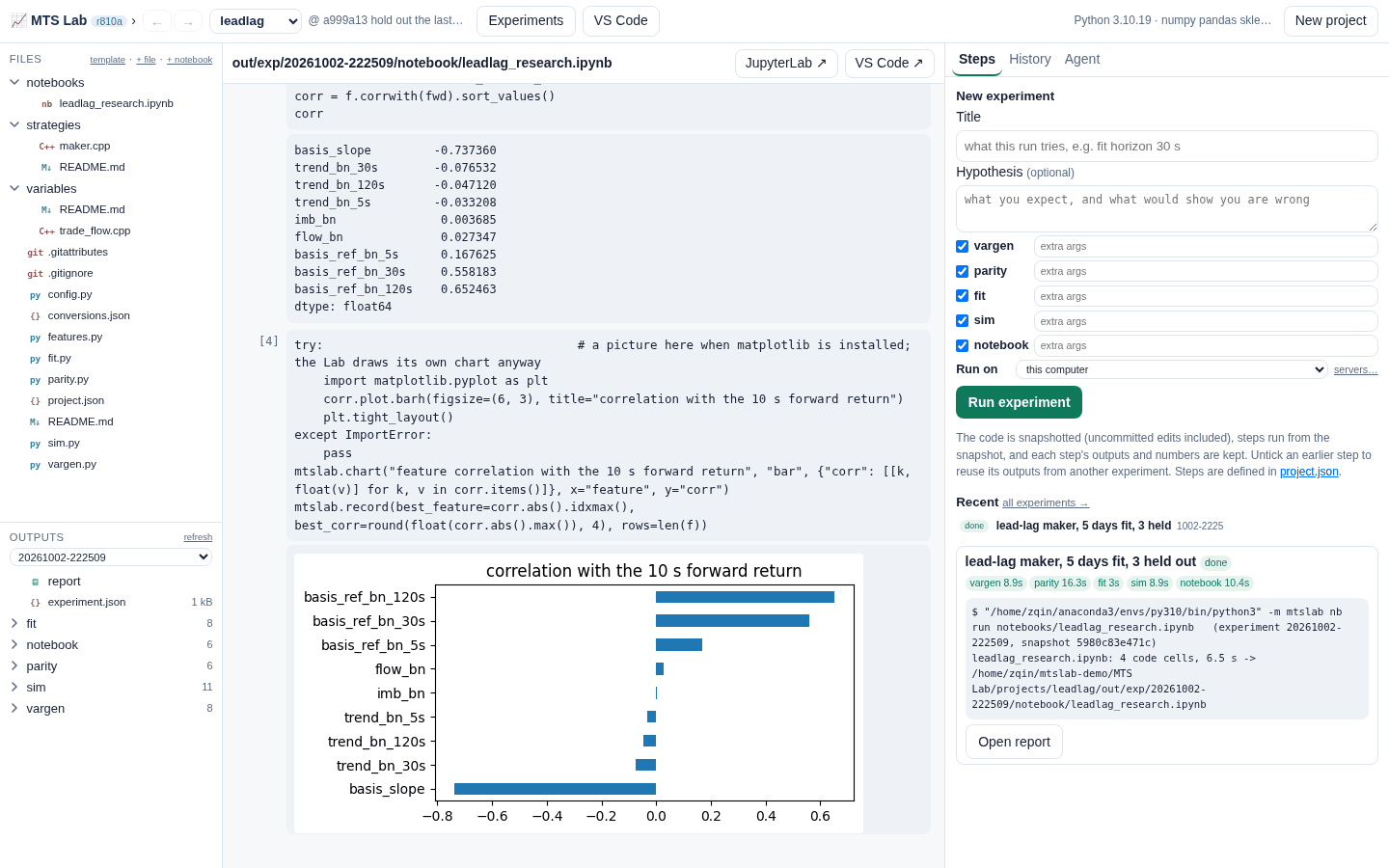The image size is (1389, 868).
Task: Click the python icon beside features.py
Action: [x=35, y=338]
